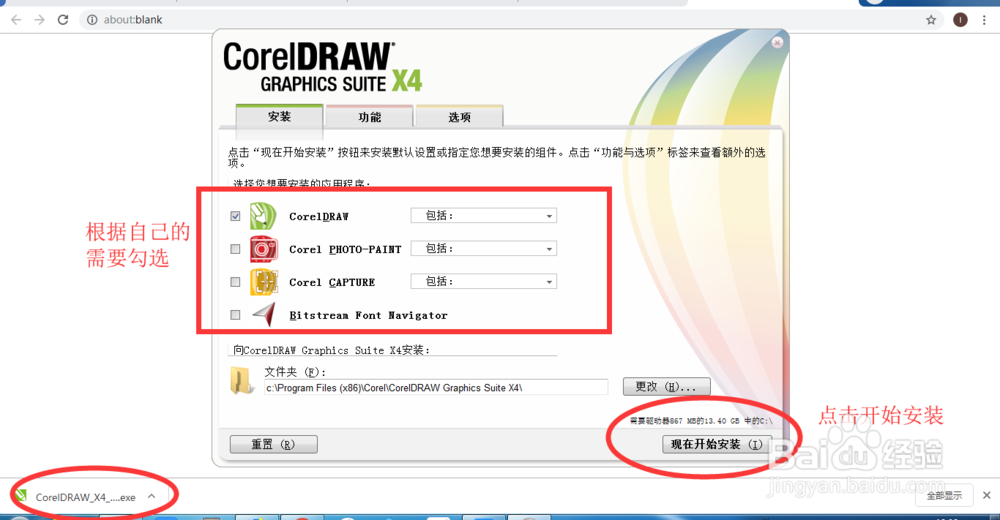
Task: Click the CorelDRAW label text
Action: pyautogui.click(x=318, y=216)
